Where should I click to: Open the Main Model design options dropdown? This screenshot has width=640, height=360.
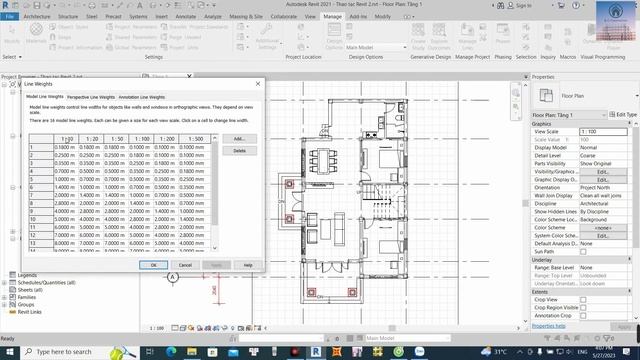tap(376, 47)
